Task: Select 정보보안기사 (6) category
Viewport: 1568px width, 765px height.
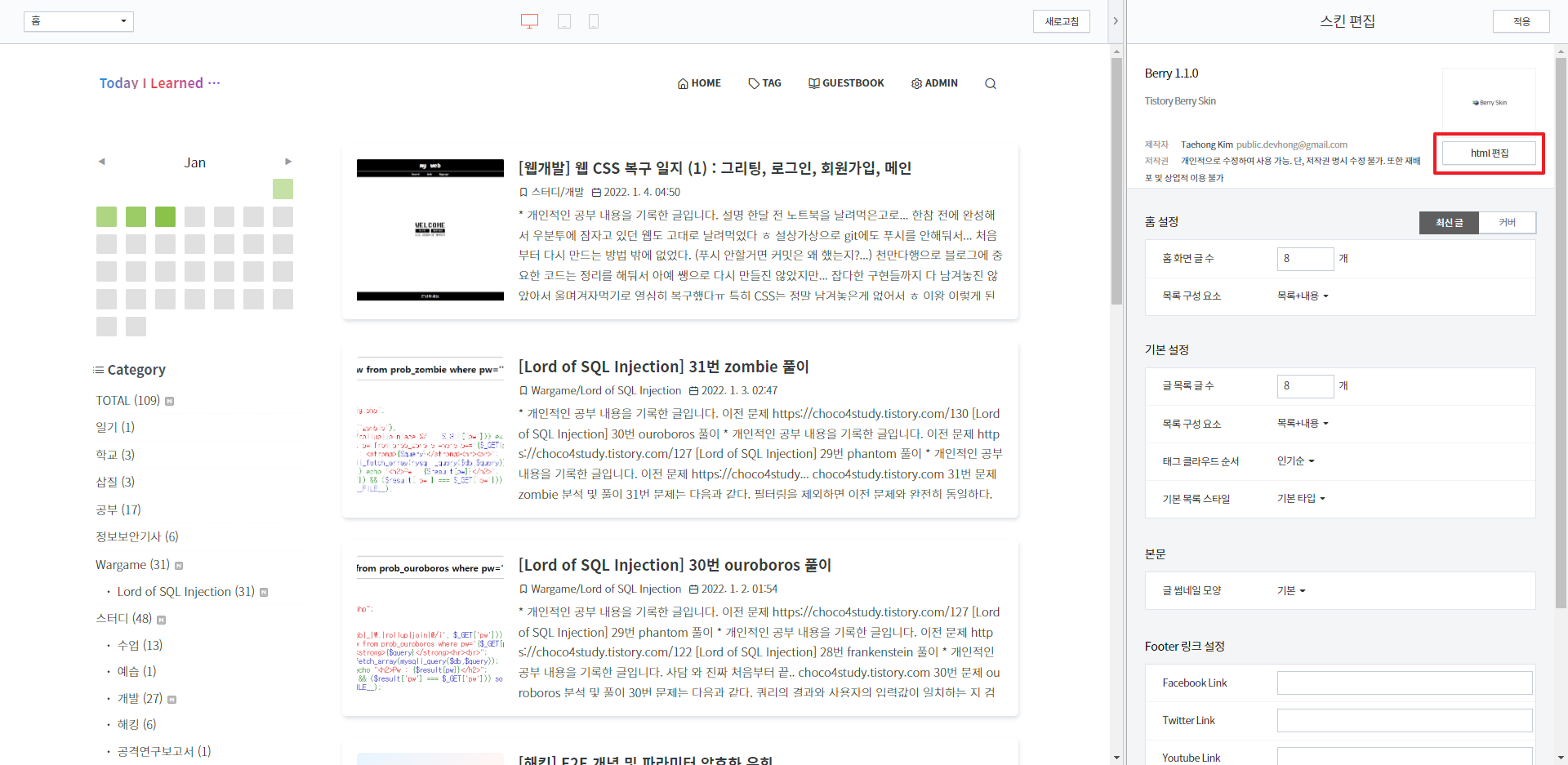Action: point(137,536)
